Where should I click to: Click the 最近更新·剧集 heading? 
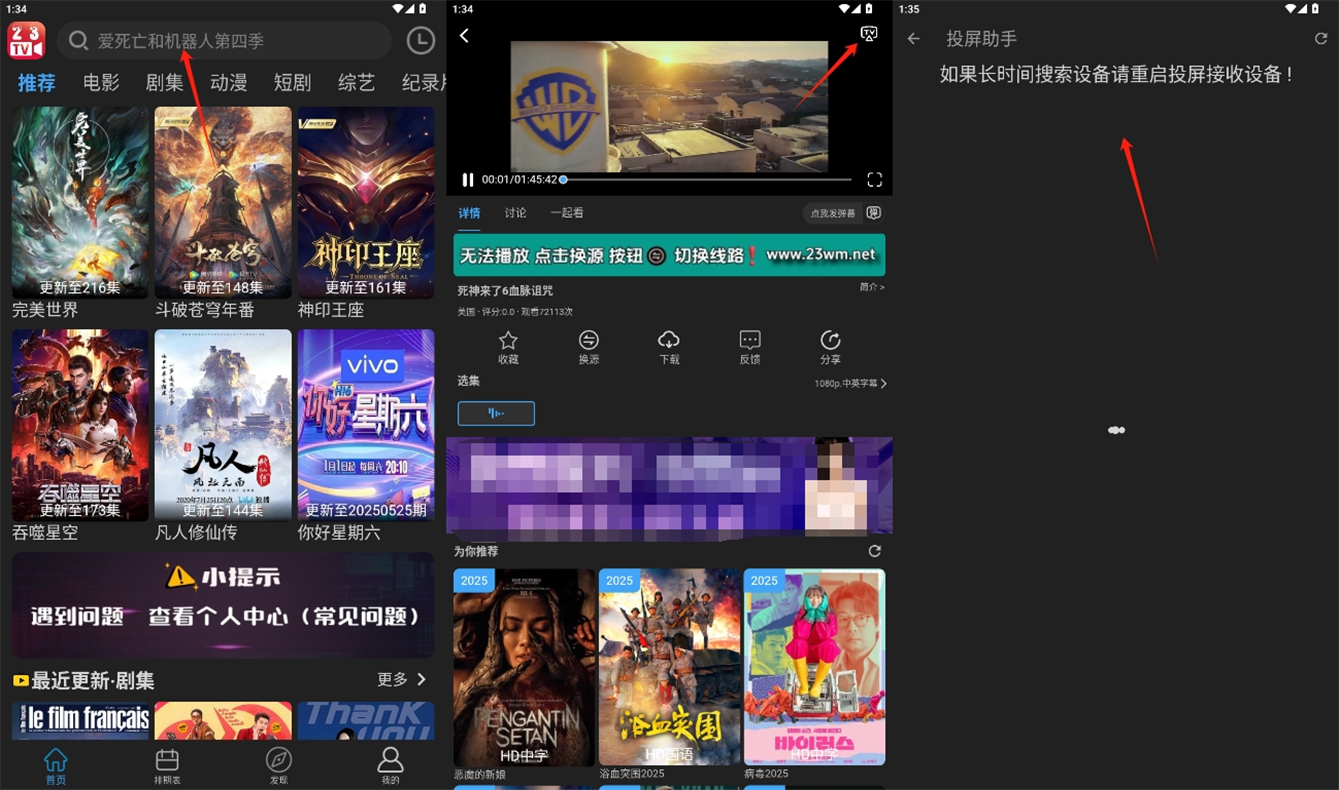[x=93, y=680]
